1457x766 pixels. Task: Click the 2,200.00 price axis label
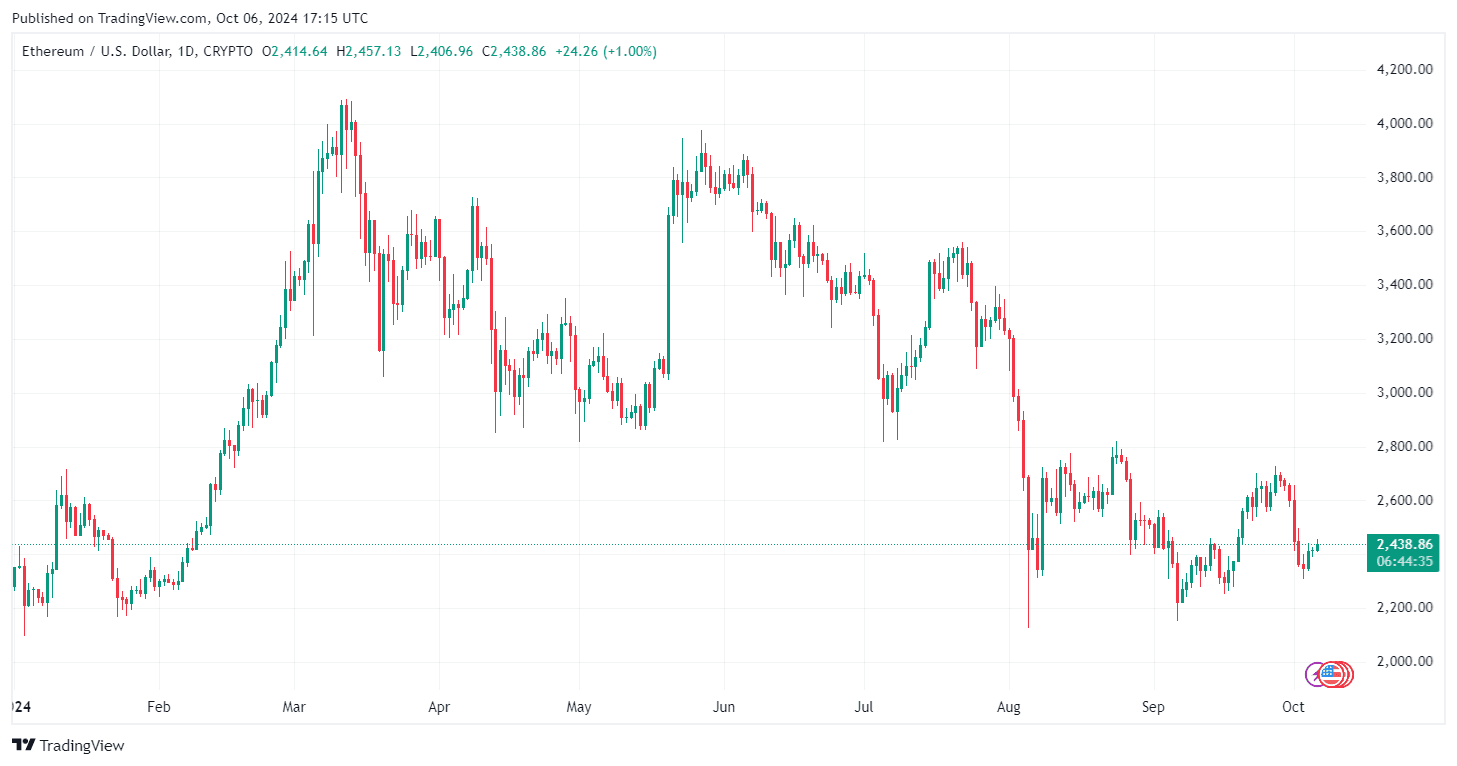coord(1404,608)
